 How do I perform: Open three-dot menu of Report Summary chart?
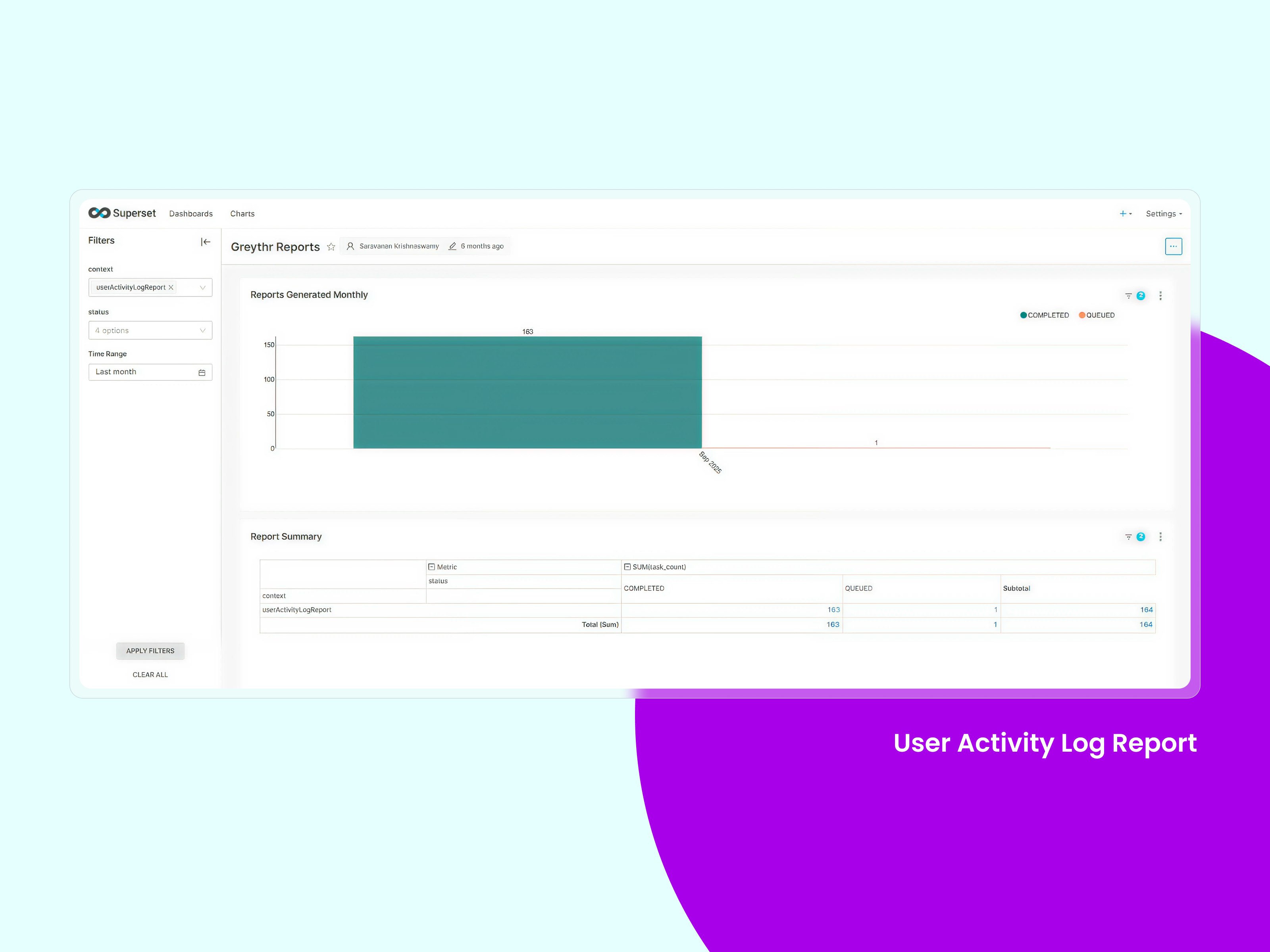pyautogui.click(x=1160, y=537)
